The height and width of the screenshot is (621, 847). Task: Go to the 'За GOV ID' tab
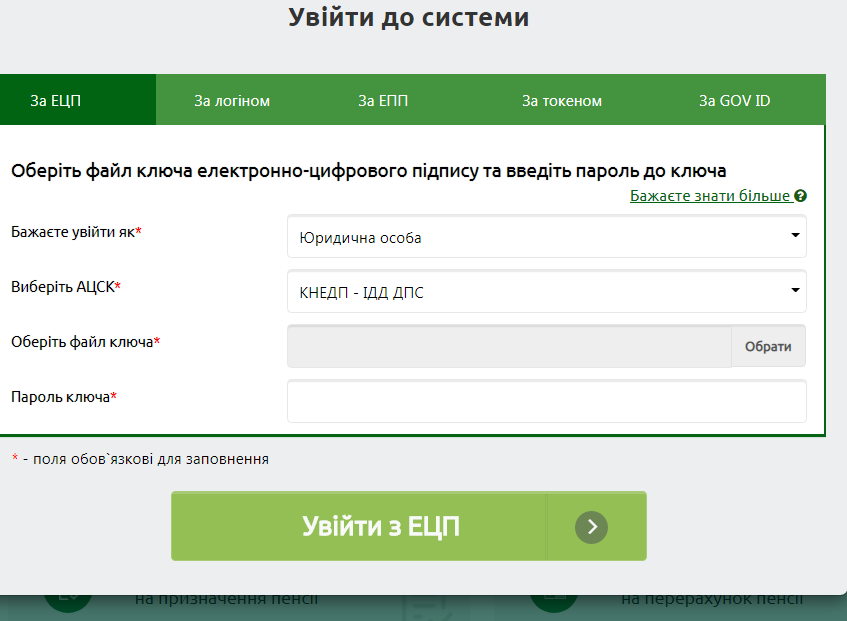734,100
